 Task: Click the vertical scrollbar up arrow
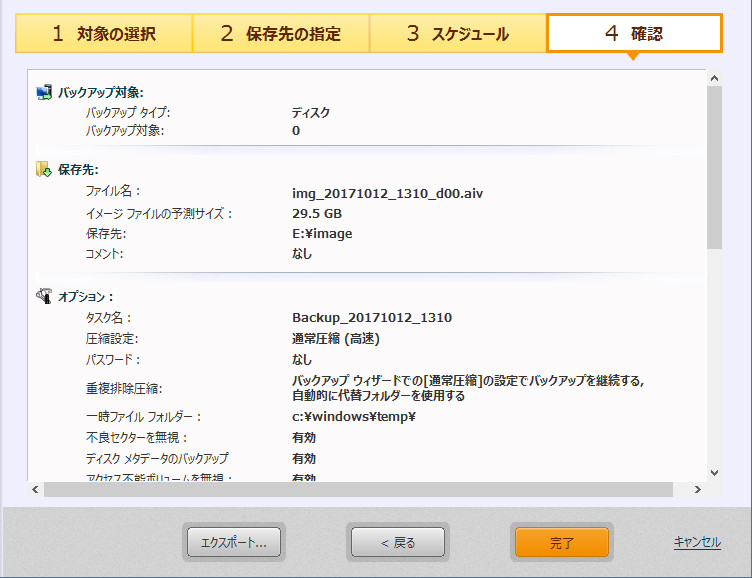[x=713, y=78]
